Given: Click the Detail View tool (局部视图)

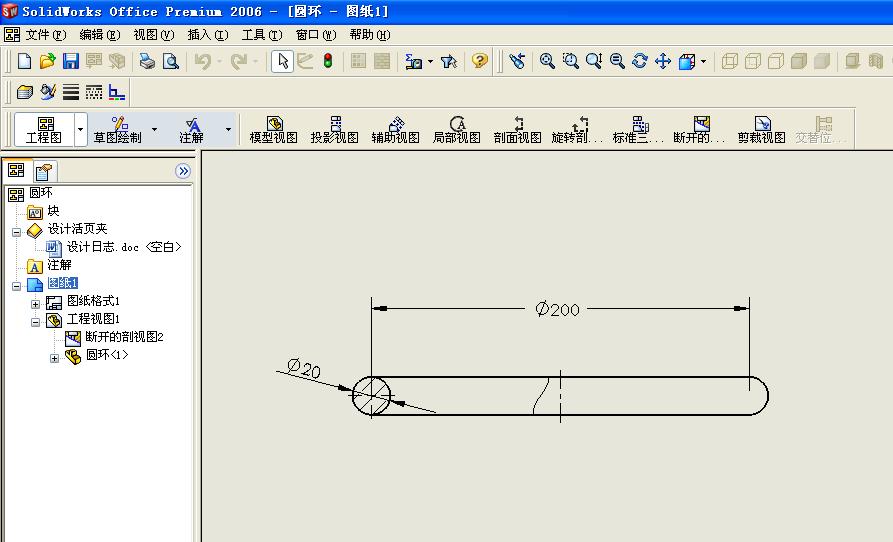Looking at the screenshot, I should point(457,130).
